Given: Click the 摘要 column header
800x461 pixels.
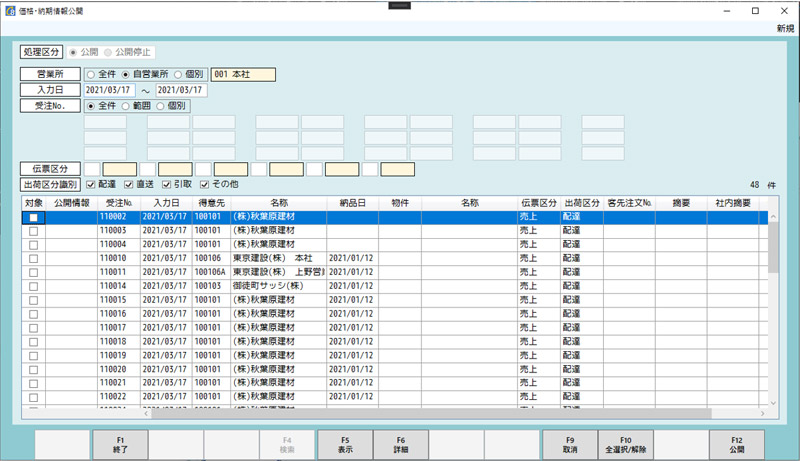Looking at the screenshot, I should click(x=681, y=203).
